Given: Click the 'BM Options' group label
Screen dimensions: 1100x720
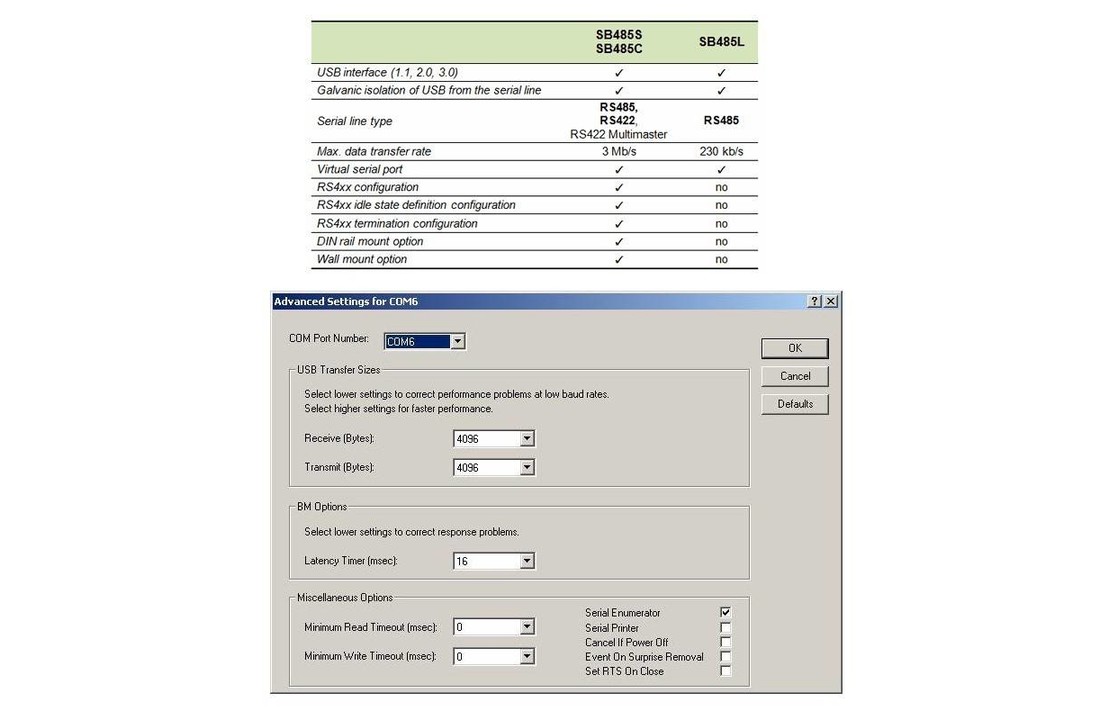Looking at the screenshot, I should click(322, 507).
